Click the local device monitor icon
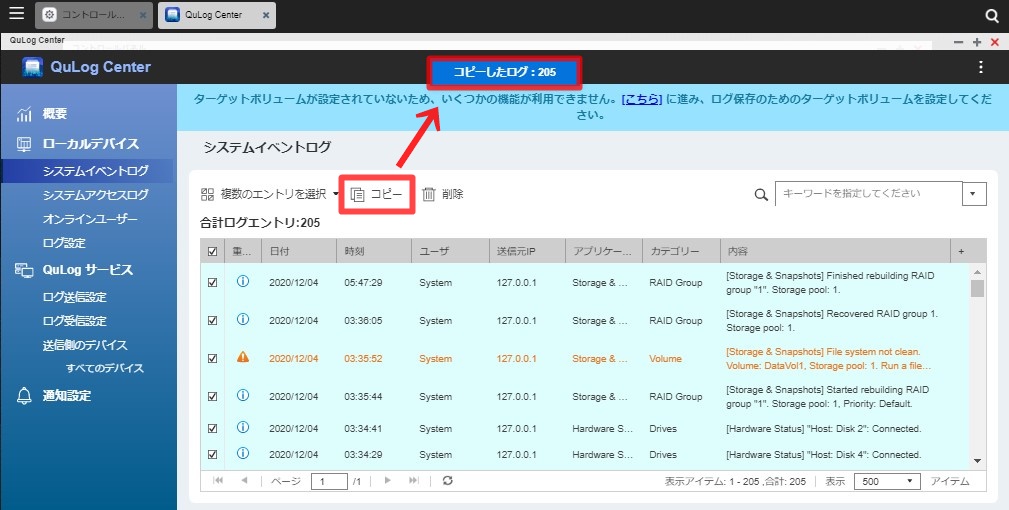The image size is (1009, 510). [x=24, y=144]
